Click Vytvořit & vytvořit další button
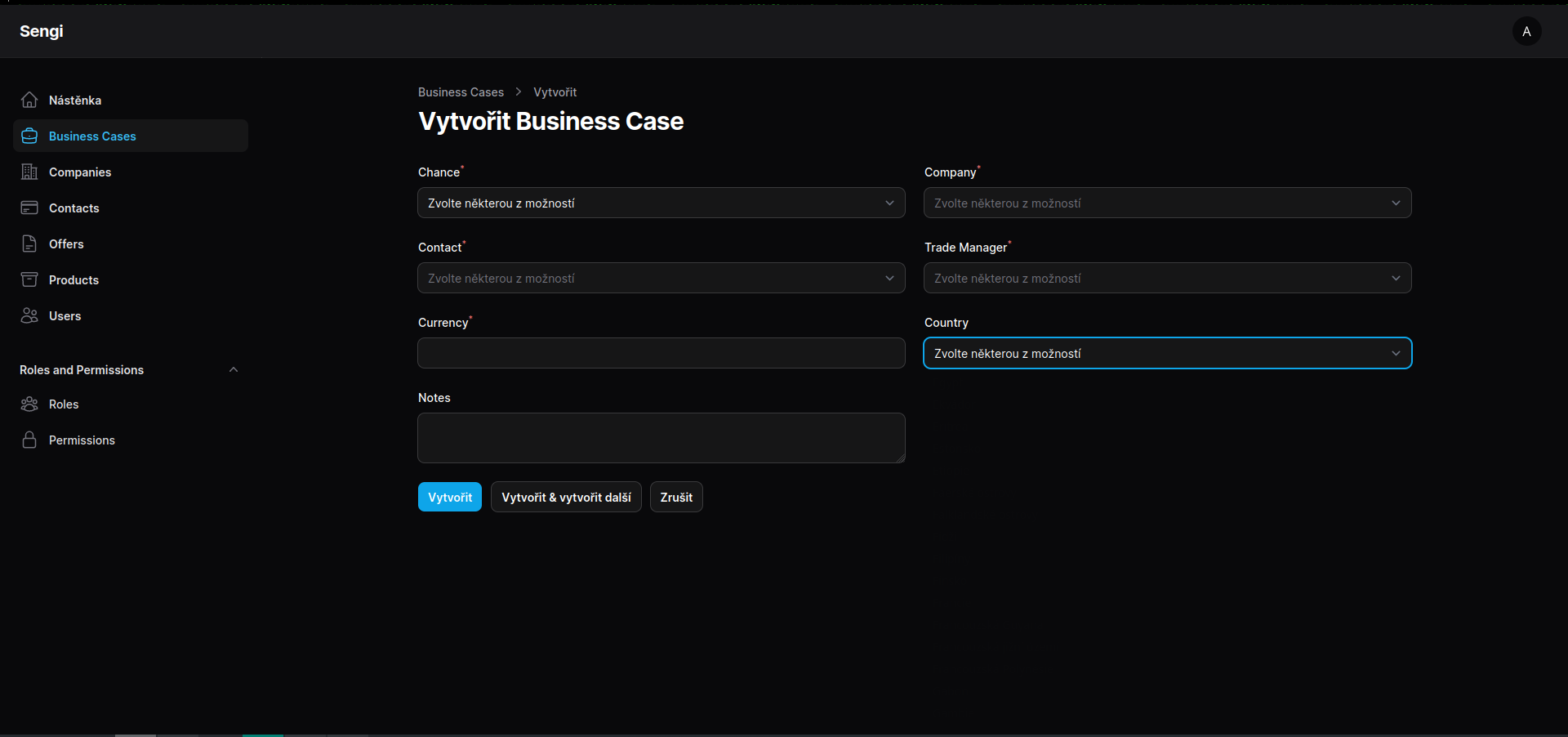The height and width of the screenshot is (737, 1568). click(x=566, y=497)
